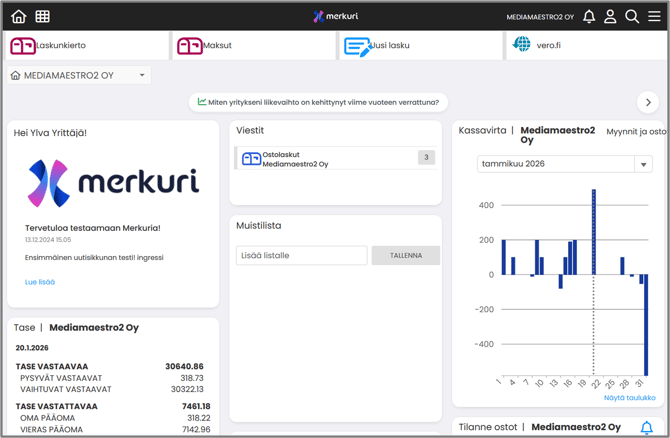Open the hamburger main menu
This screenshot has width=670, height=438.
click(654, 16)
